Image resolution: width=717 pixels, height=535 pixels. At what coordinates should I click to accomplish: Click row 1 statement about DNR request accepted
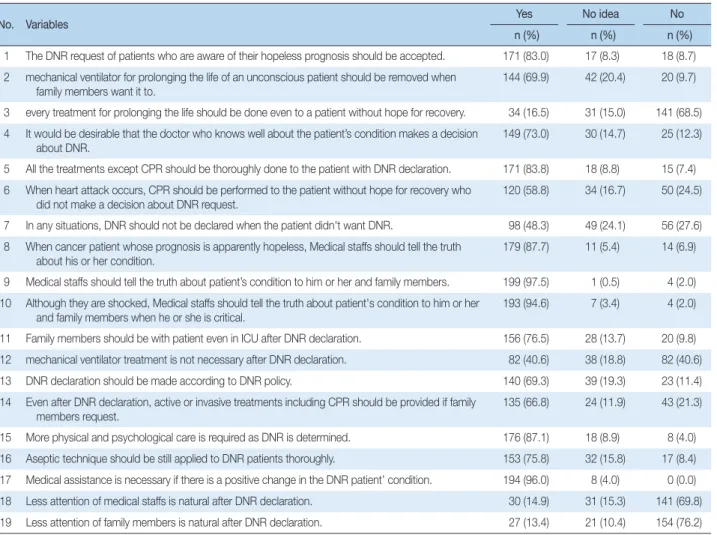(235, 56)
